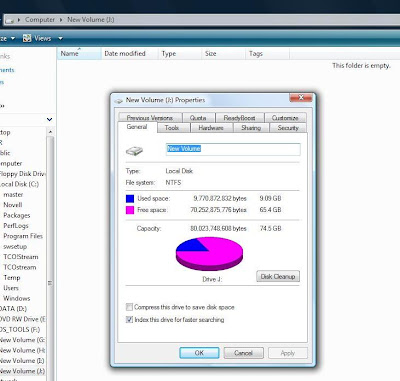Click the 74.5 GB capacity value

click(270, 229)
